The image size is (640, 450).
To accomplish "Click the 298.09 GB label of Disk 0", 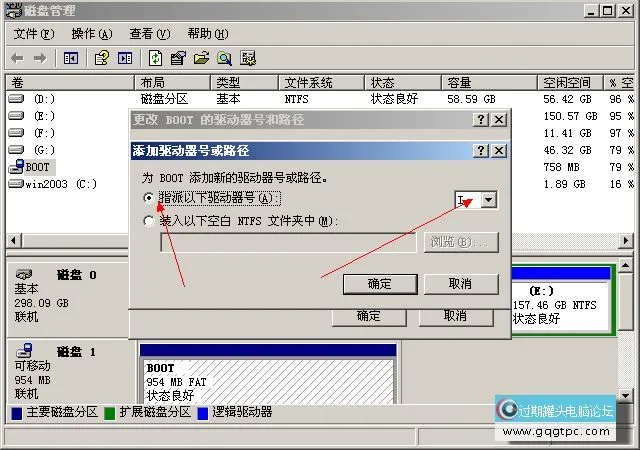I will point(42,303).
